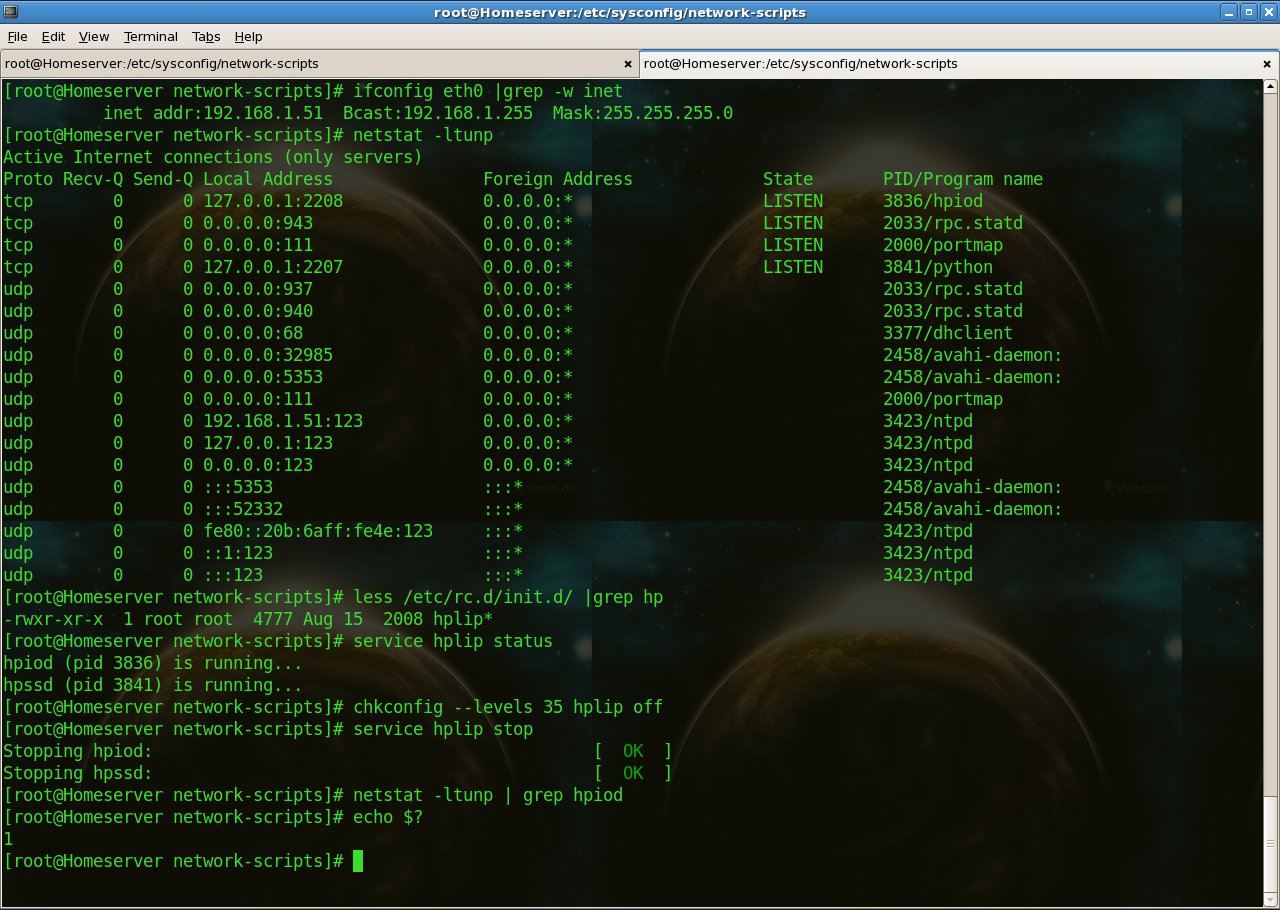Click local address '0.0.0.0:32985'
Screen dimensions: 1280x910
click(268, 355)
